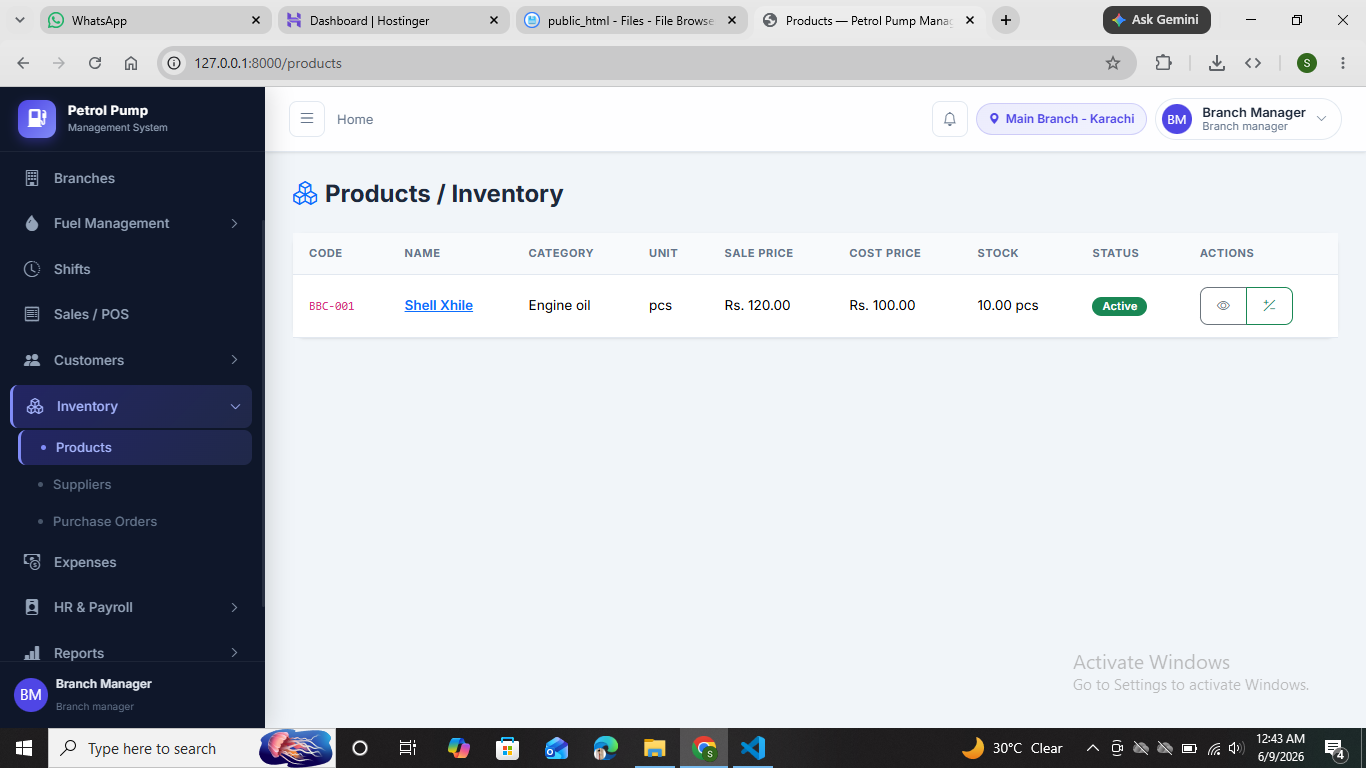Image resolution: width=1366 pixels, height=768 pixels.
Task: Close the WhatsApp browser tab
Action: click(x=256, y=20)
